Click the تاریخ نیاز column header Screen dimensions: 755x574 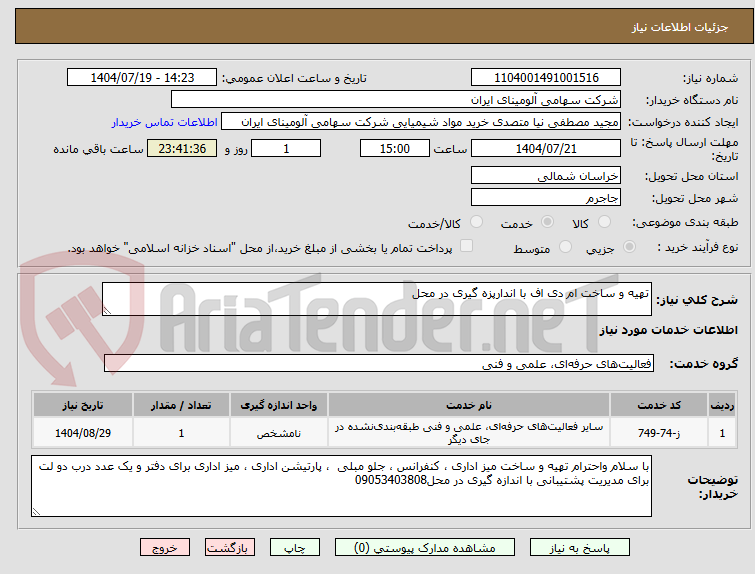coord(83,405)
